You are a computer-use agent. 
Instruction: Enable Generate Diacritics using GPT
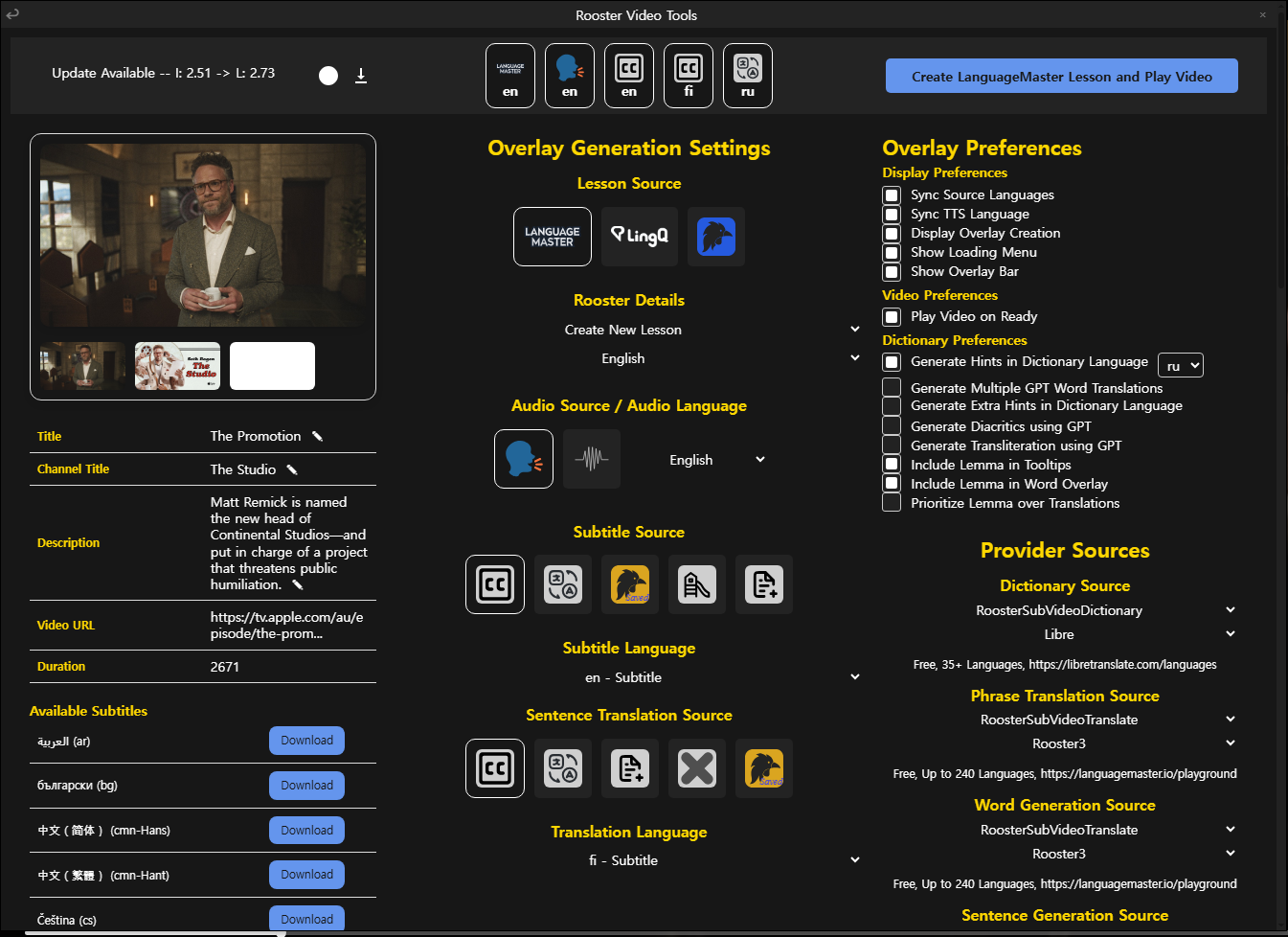[892, 425]
